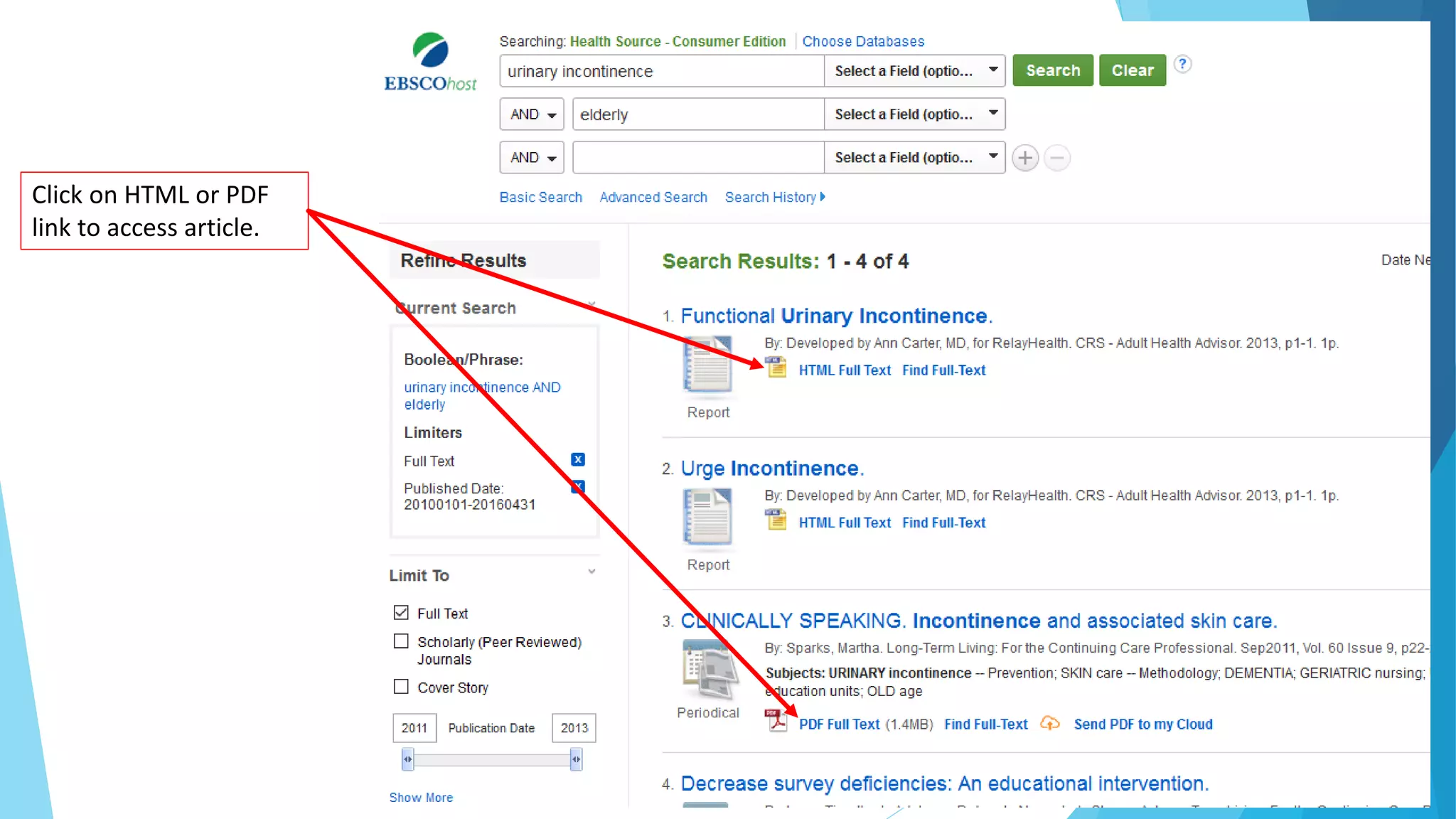Check the Cover Story option

coord(401,687)
